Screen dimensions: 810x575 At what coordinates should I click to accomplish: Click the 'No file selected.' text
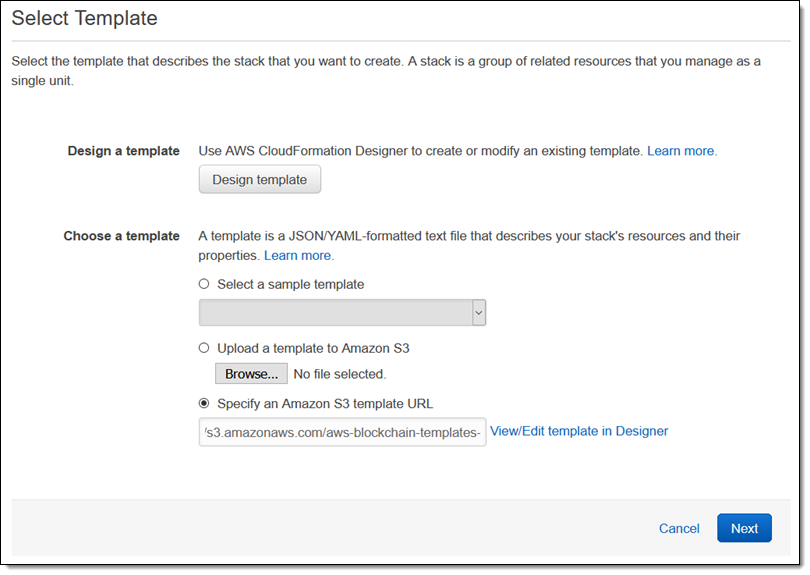pos(339,374)
